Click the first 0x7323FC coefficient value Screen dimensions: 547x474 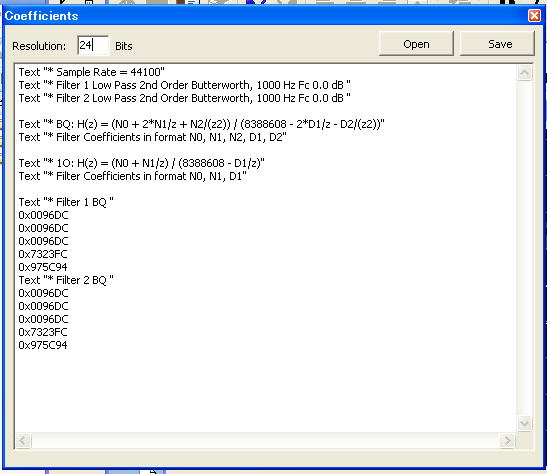click(x=43, y=254)
